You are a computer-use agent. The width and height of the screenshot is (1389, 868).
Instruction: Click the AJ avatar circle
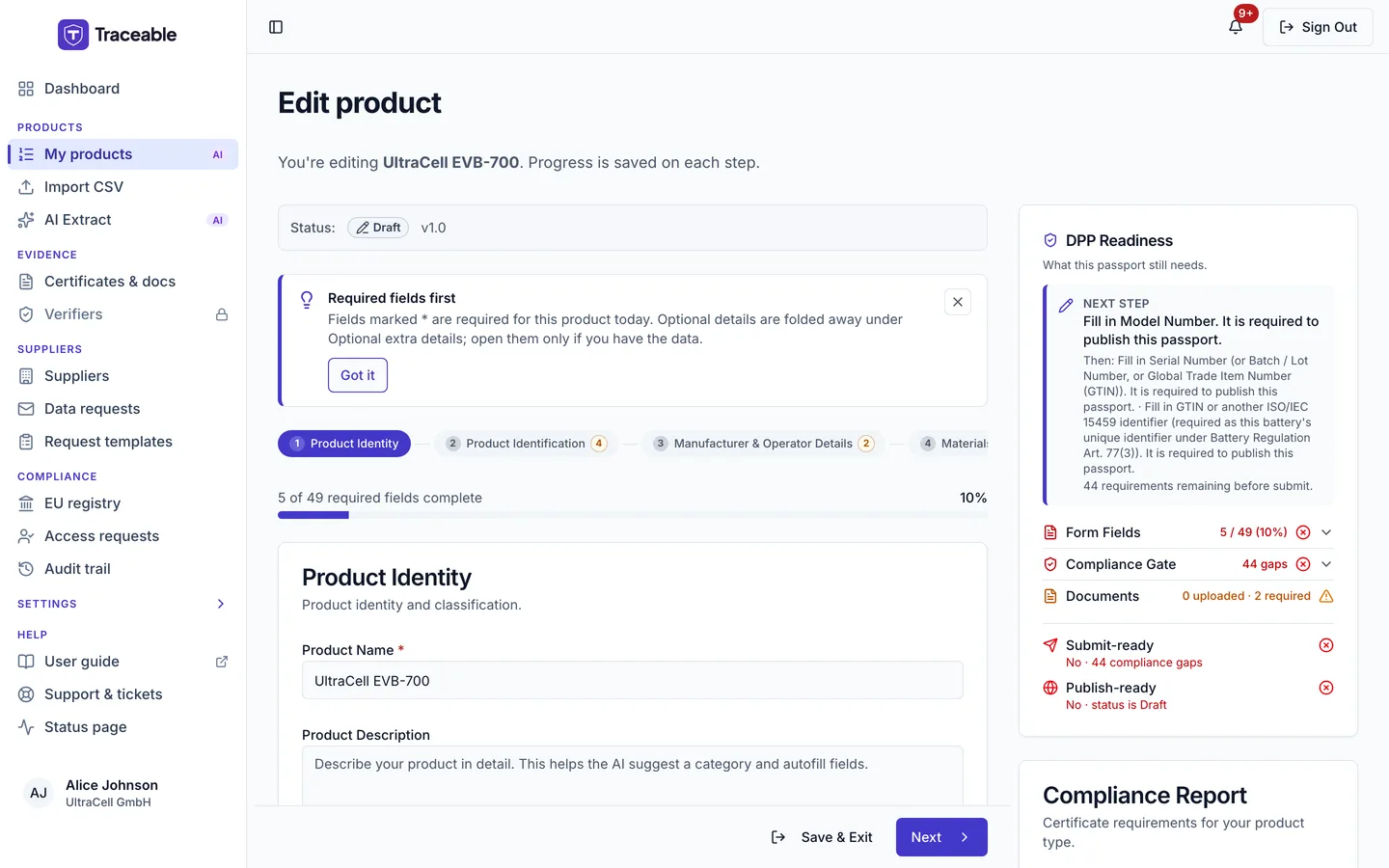[x=39, y=793]
